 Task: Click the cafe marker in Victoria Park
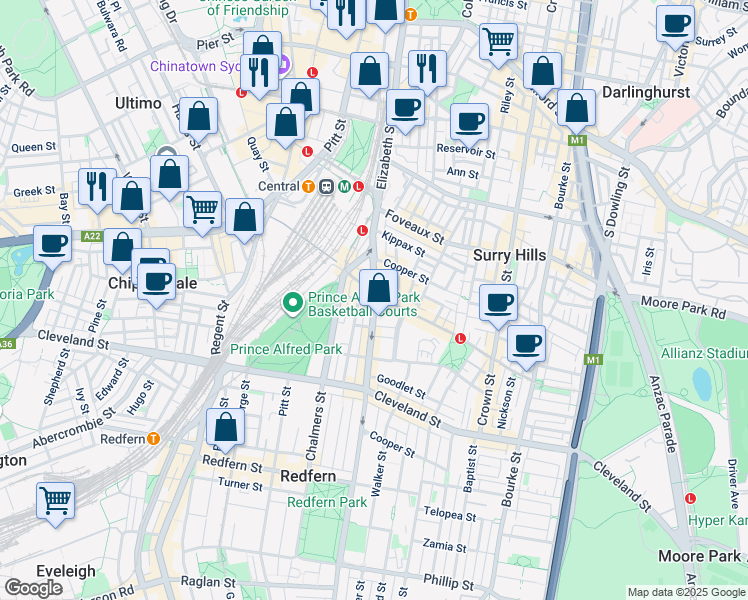pyautogui.click(x=52, y=246)
